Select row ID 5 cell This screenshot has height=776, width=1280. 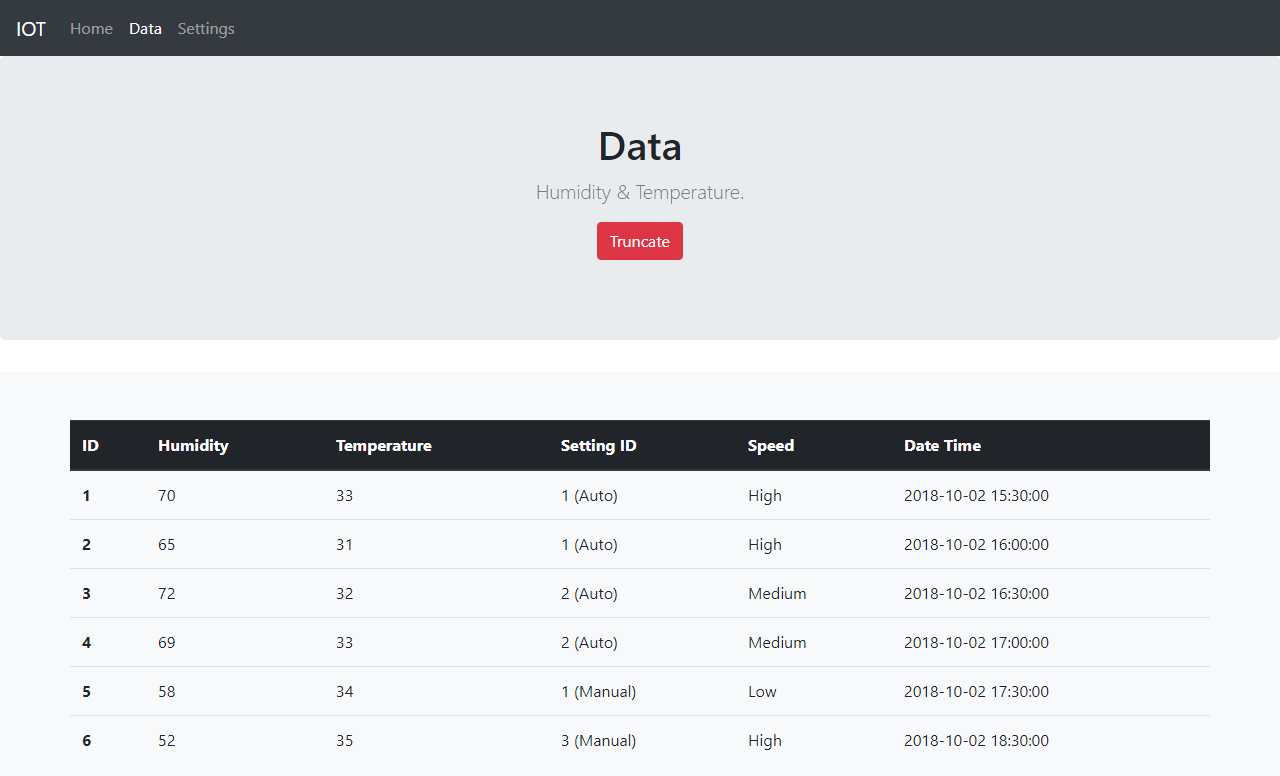[x=86, y=691]
